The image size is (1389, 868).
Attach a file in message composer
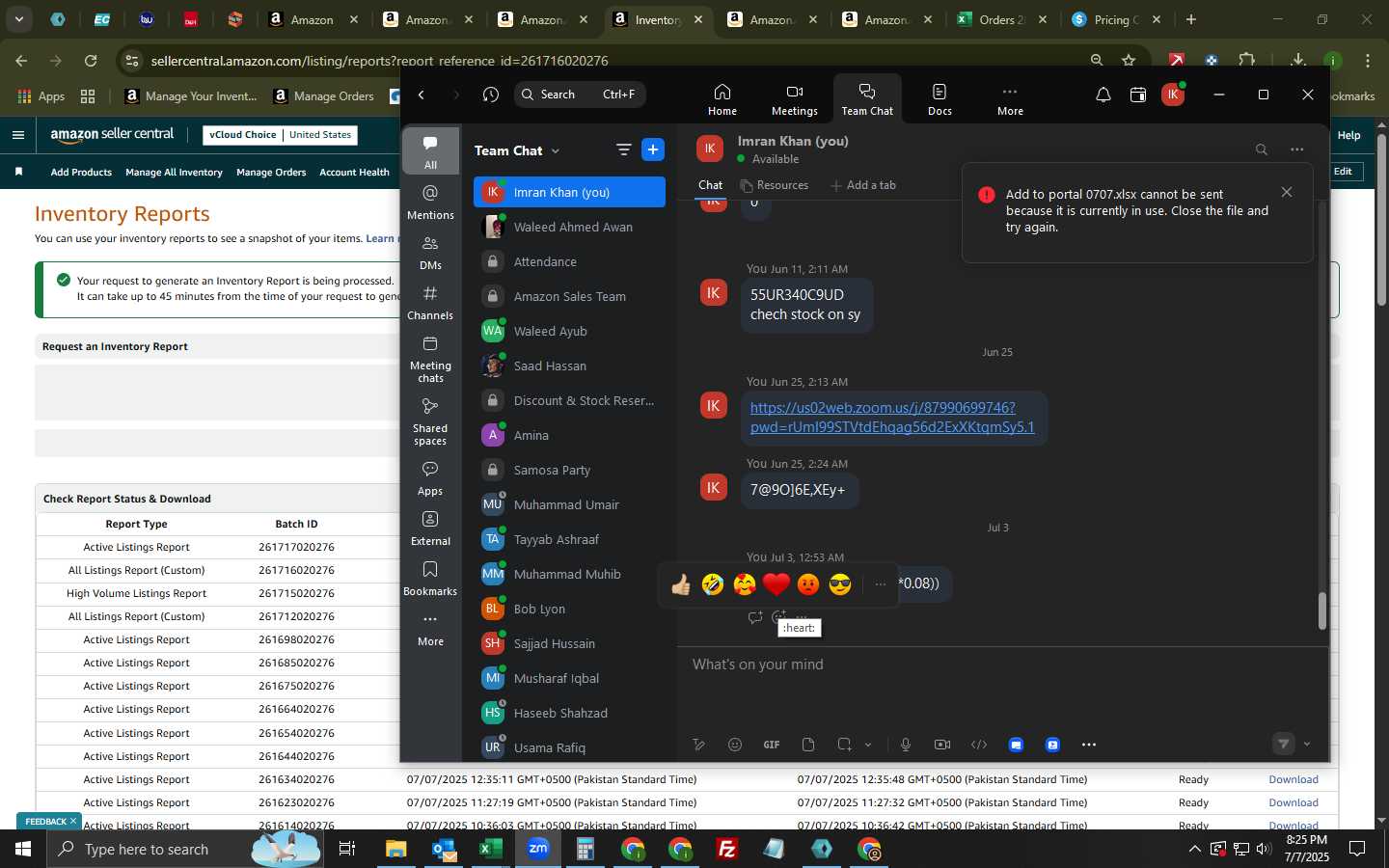(x=808, y=745)
